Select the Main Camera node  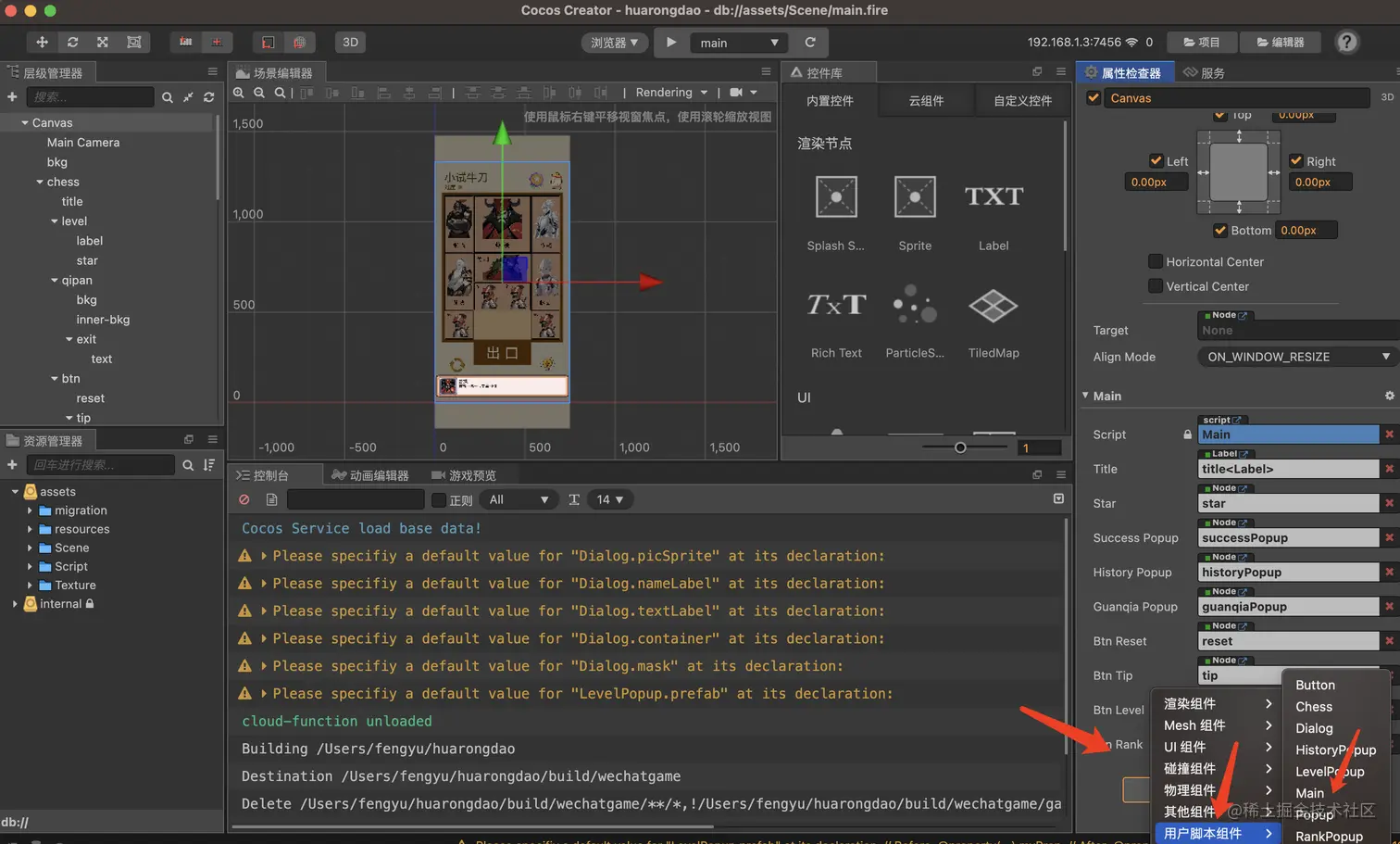83,143
